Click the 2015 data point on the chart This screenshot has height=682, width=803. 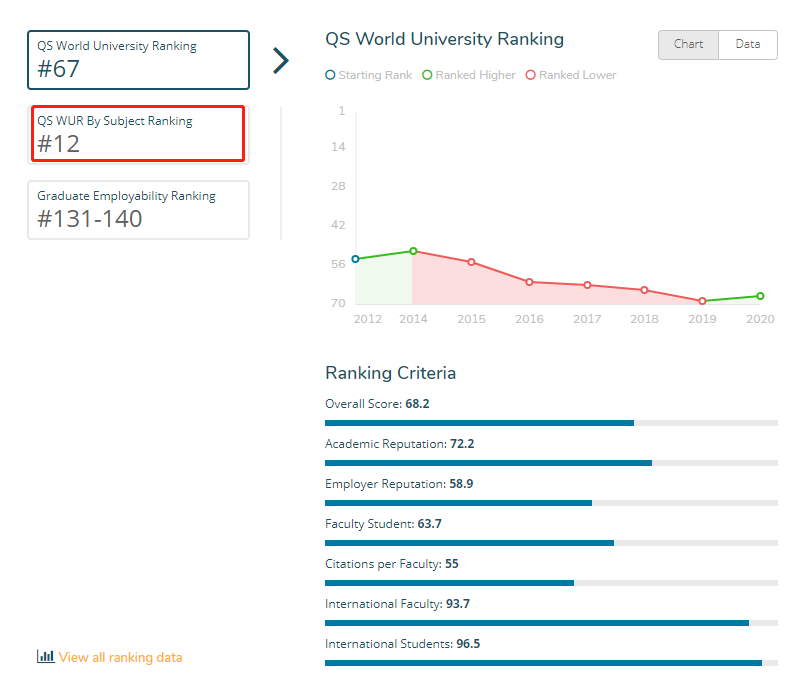(471, 262)
